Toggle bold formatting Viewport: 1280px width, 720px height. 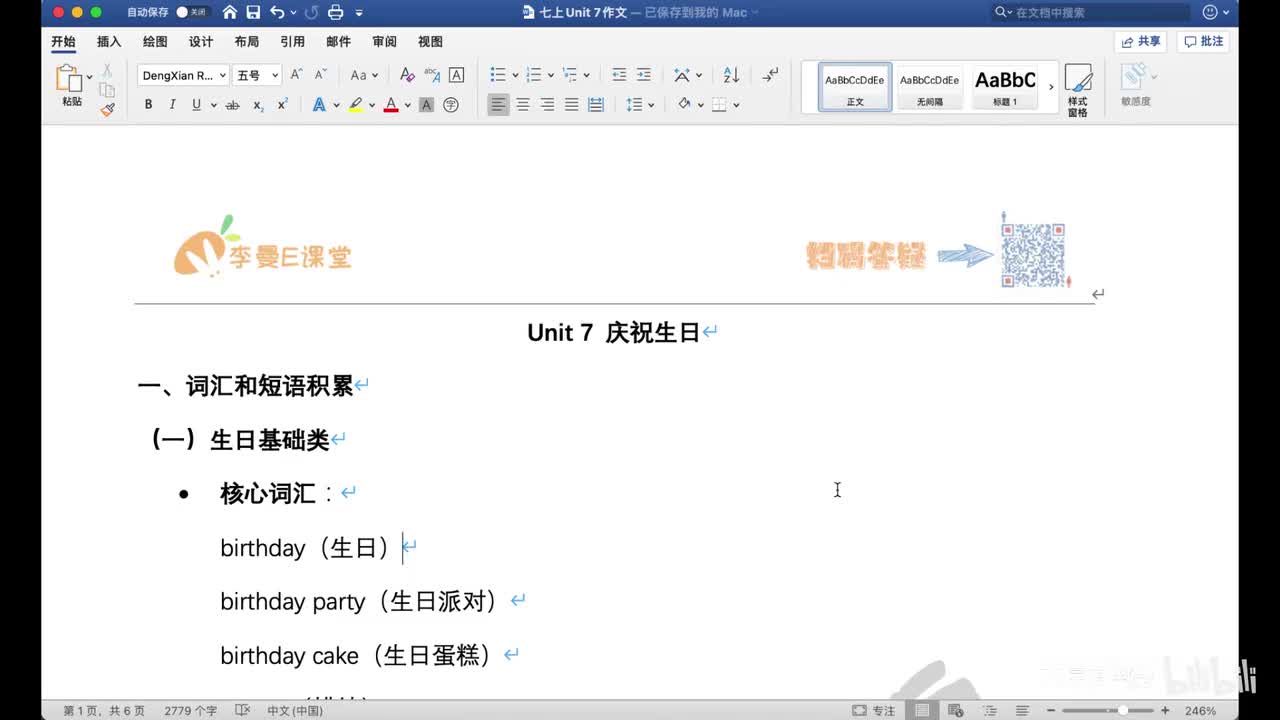tap(148, 105)
